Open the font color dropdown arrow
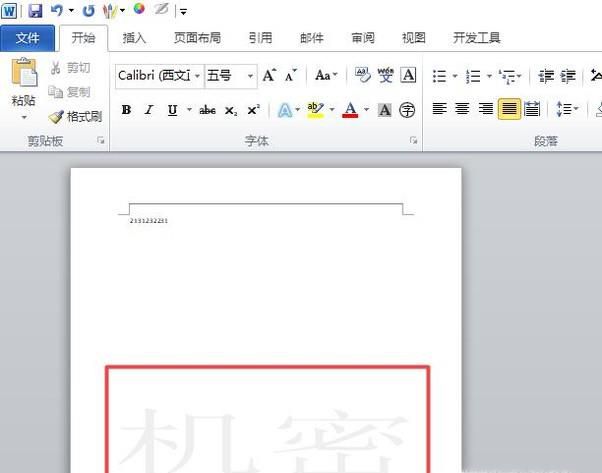Screen dimensions: 602x473 (367, 110)
